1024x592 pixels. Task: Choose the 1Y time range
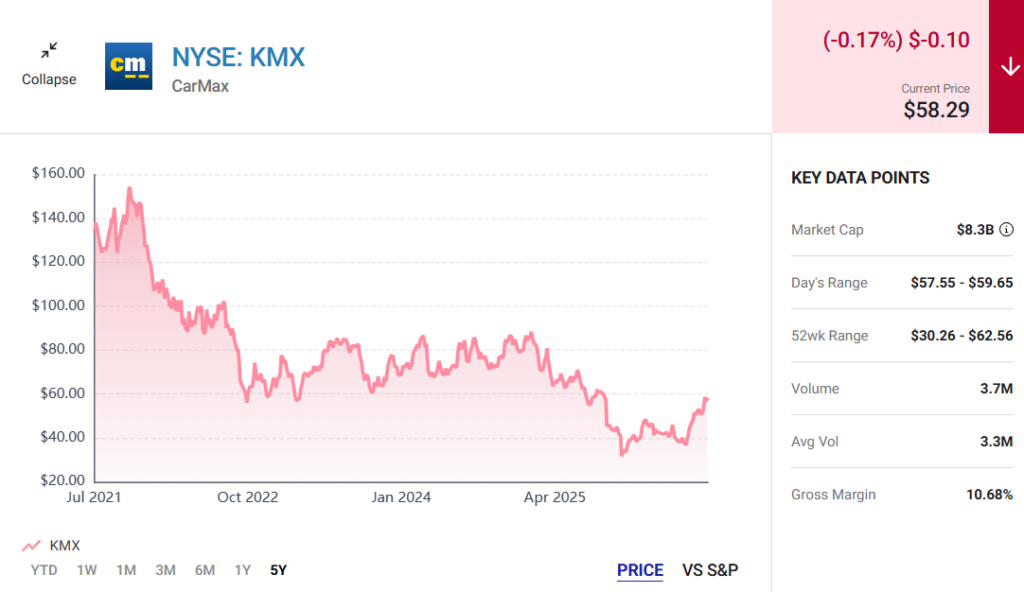coord(243,570)
